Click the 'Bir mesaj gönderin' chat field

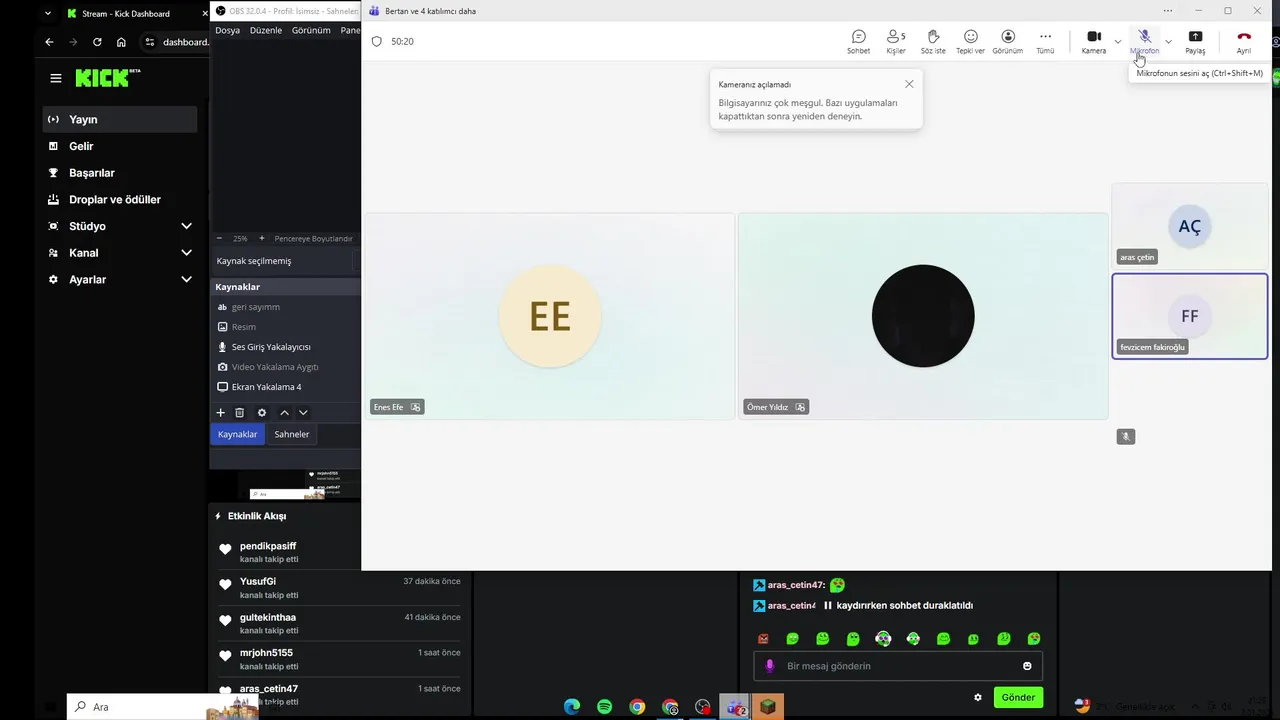tap(898, 666)
